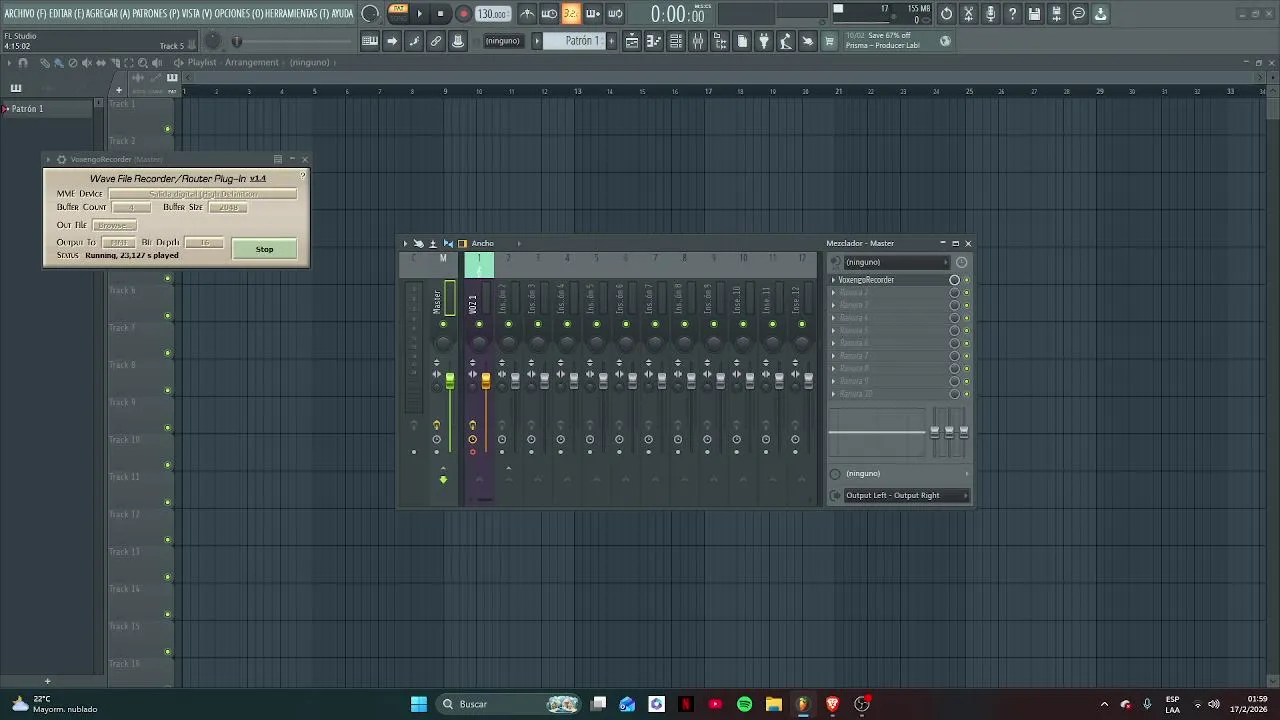Viewport: 1280px width, 720px height.
Task: Click help question mark in Wave File Recorder
Action: pyautogui.click(x=303, y=176)
